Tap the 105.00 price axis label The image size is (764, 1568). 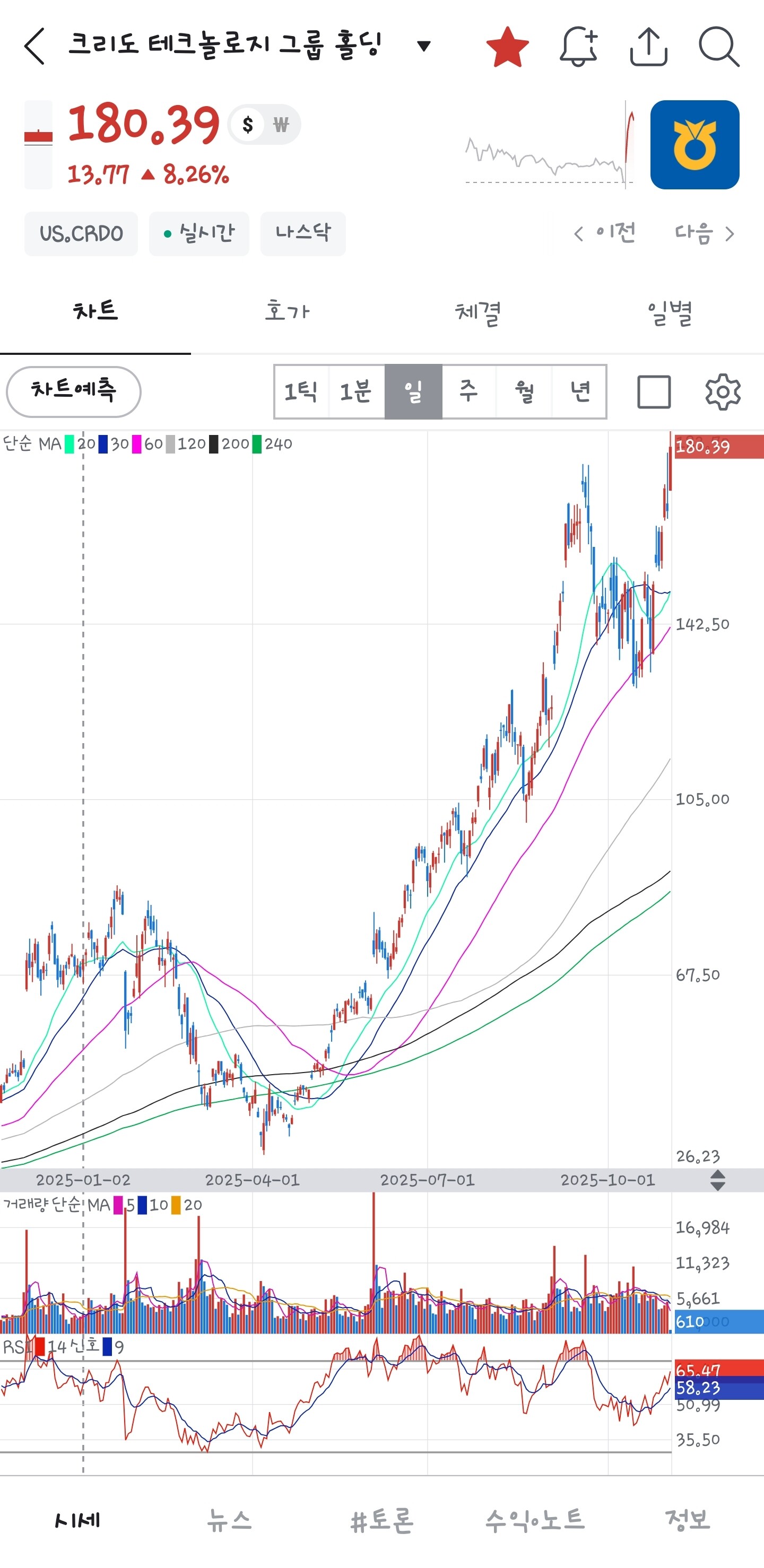click(702, 799)
